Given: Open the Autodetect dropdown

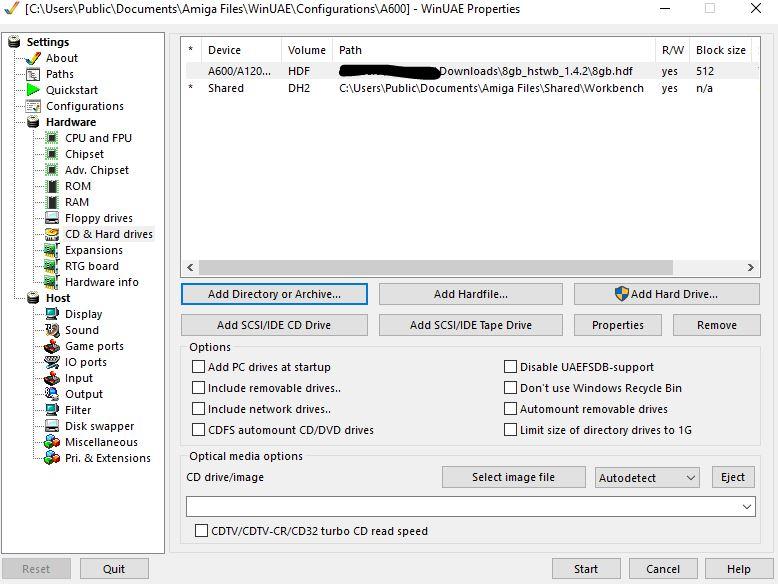Looking at the screenshot, I should point(647,478).
